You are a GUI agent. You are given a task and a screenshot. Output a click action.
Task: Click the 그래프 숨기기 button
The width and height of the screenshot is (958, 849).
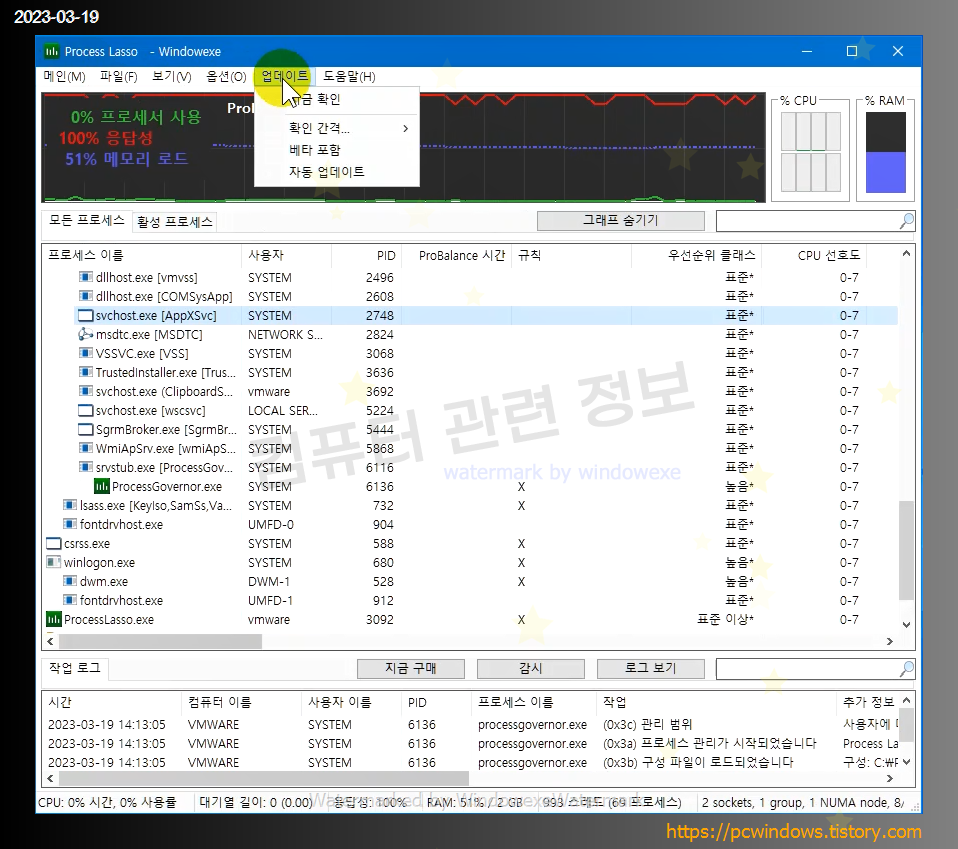tap(621, 220)
